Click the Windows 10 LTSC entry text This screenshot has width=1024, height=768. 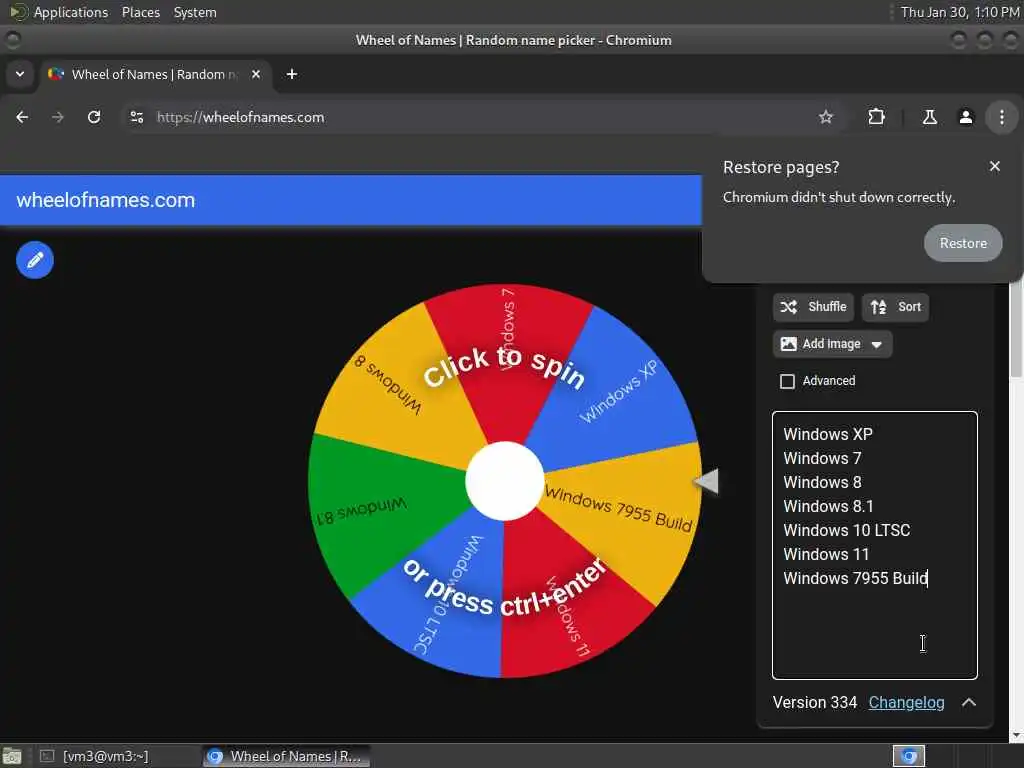click(x=846, y=530)
